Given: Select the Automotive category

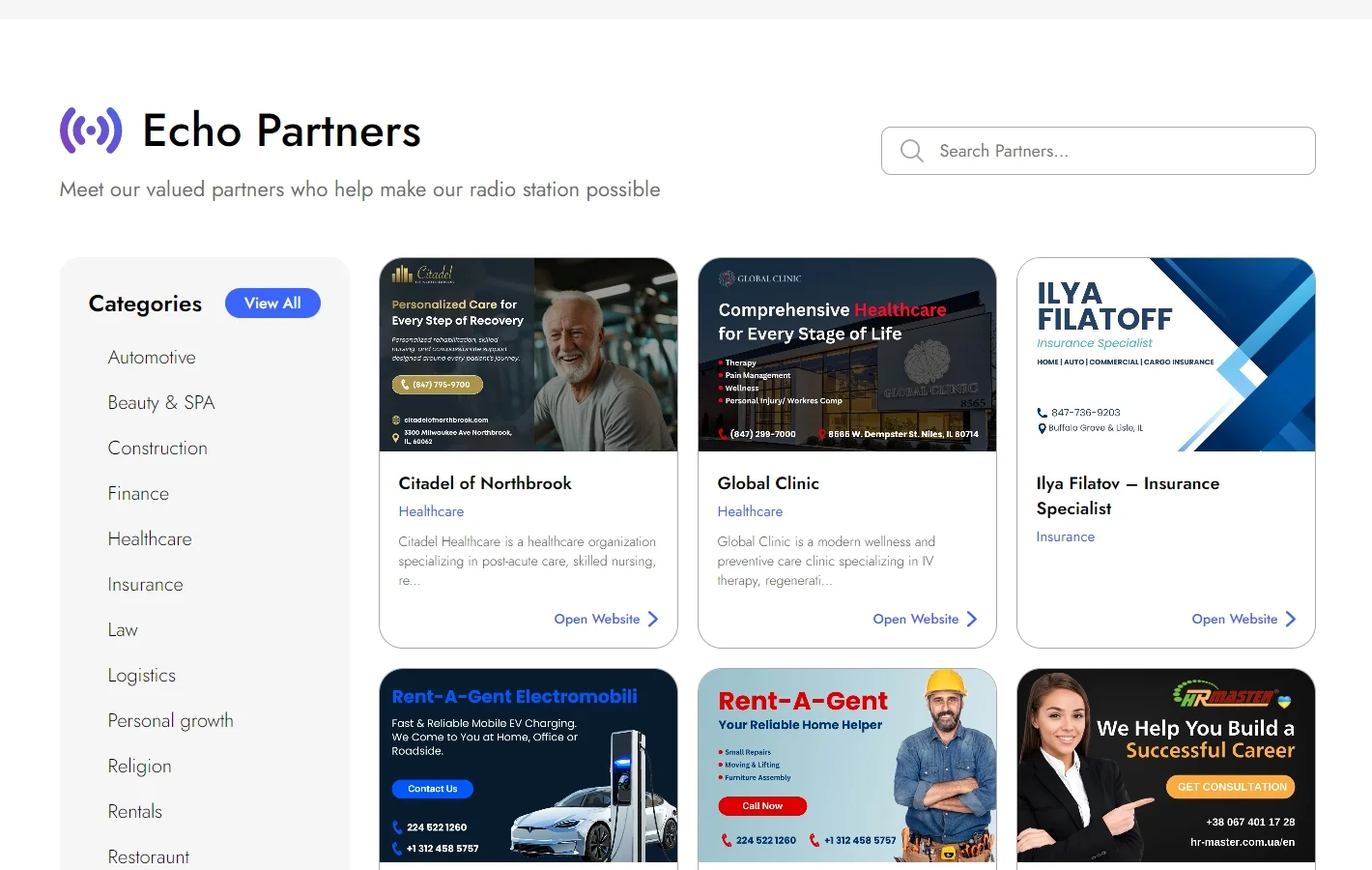Looking at the screenshot, I should pos(152,358).
